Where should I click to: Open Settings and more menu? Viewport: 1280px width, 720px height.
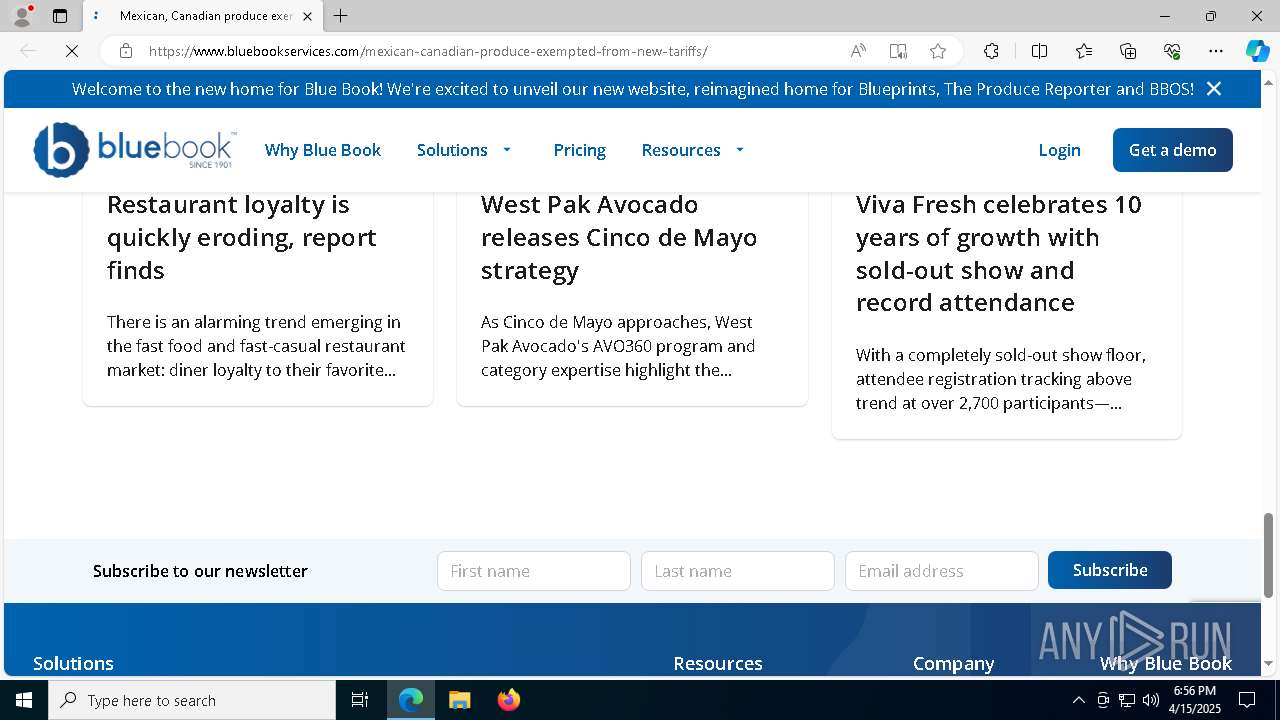1216,51
